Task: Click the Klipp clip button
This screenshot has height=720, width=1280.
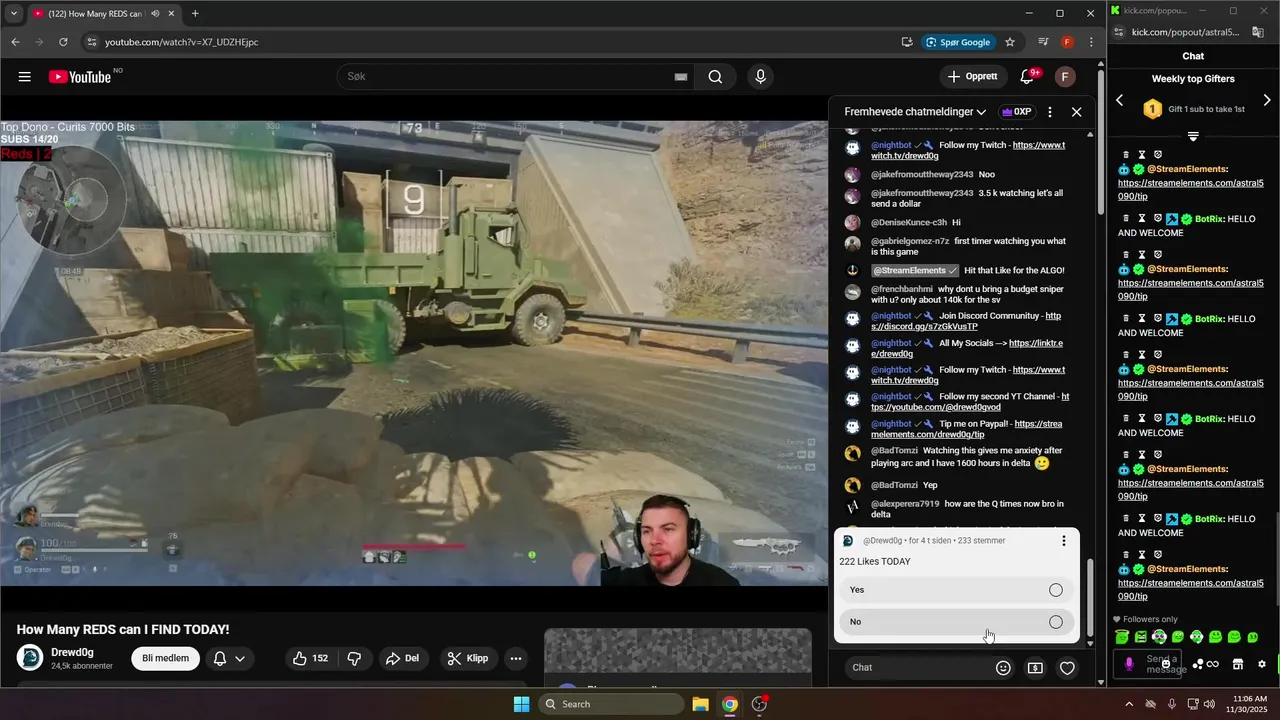Action: click(467, 658)
